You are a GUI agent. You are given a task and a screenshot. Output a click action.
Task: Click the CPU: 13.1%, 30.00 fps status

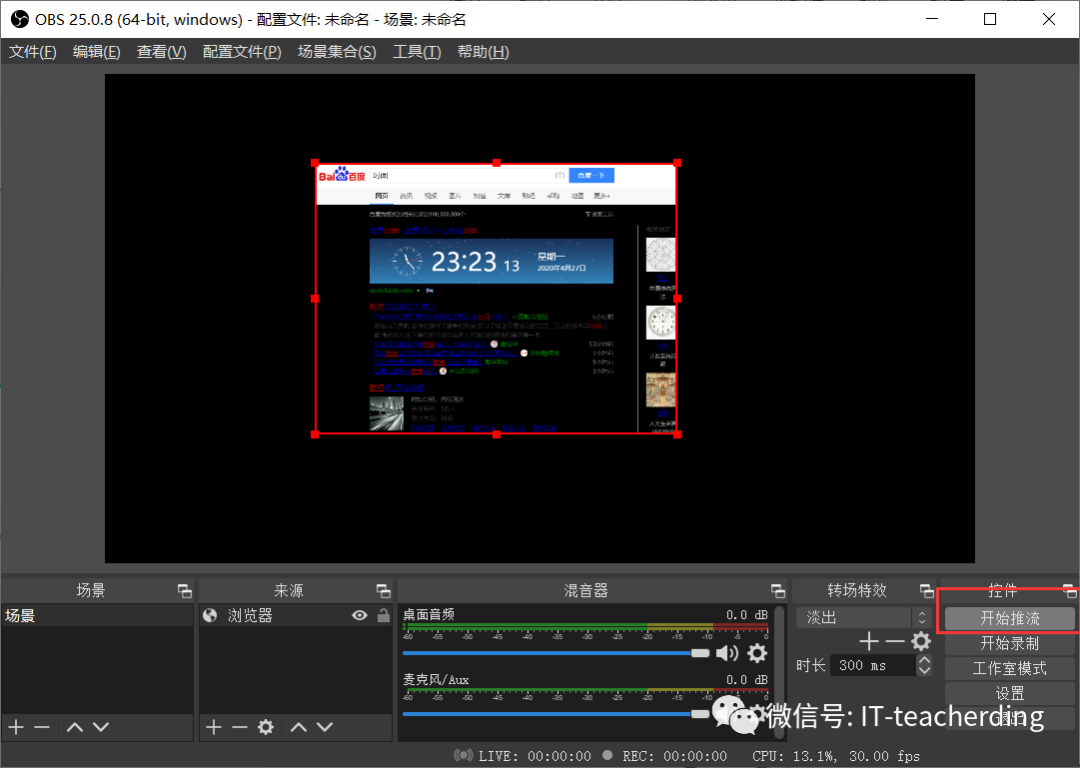(x=835, y=756)
